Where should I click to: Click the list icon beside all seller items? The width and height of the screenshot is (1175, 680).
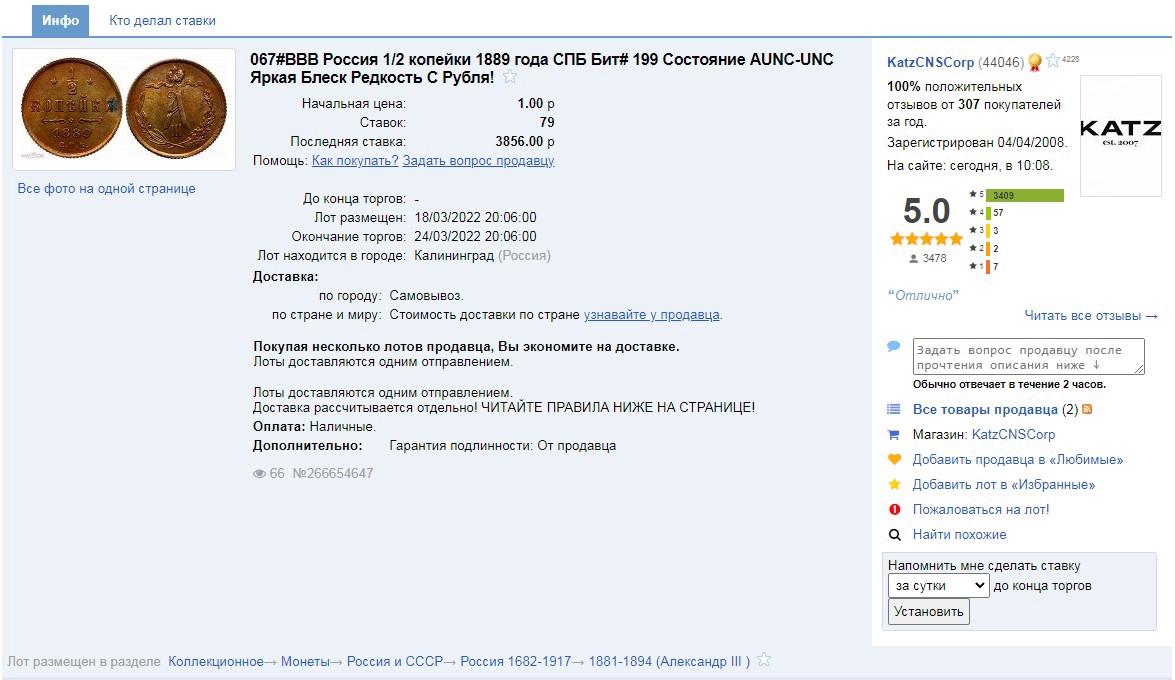click(894, 410)
